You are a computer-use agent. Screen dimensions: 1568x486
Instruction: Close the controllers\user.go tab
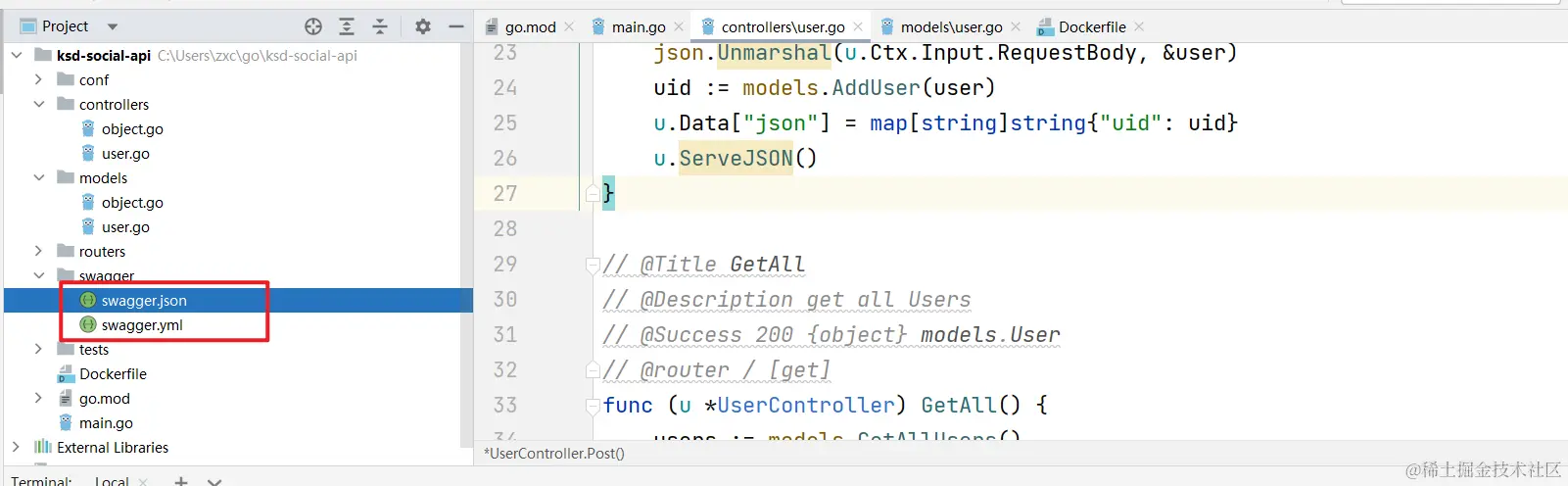tap(858, 27)
